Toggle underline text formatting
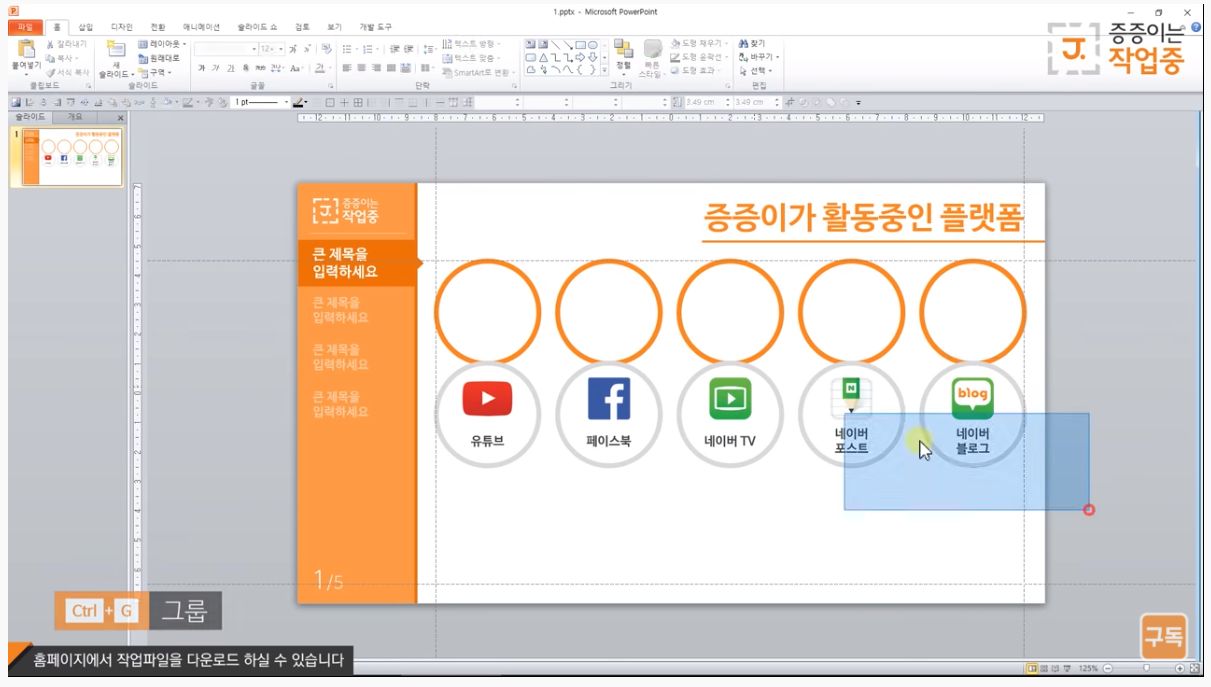 point(231,68)
